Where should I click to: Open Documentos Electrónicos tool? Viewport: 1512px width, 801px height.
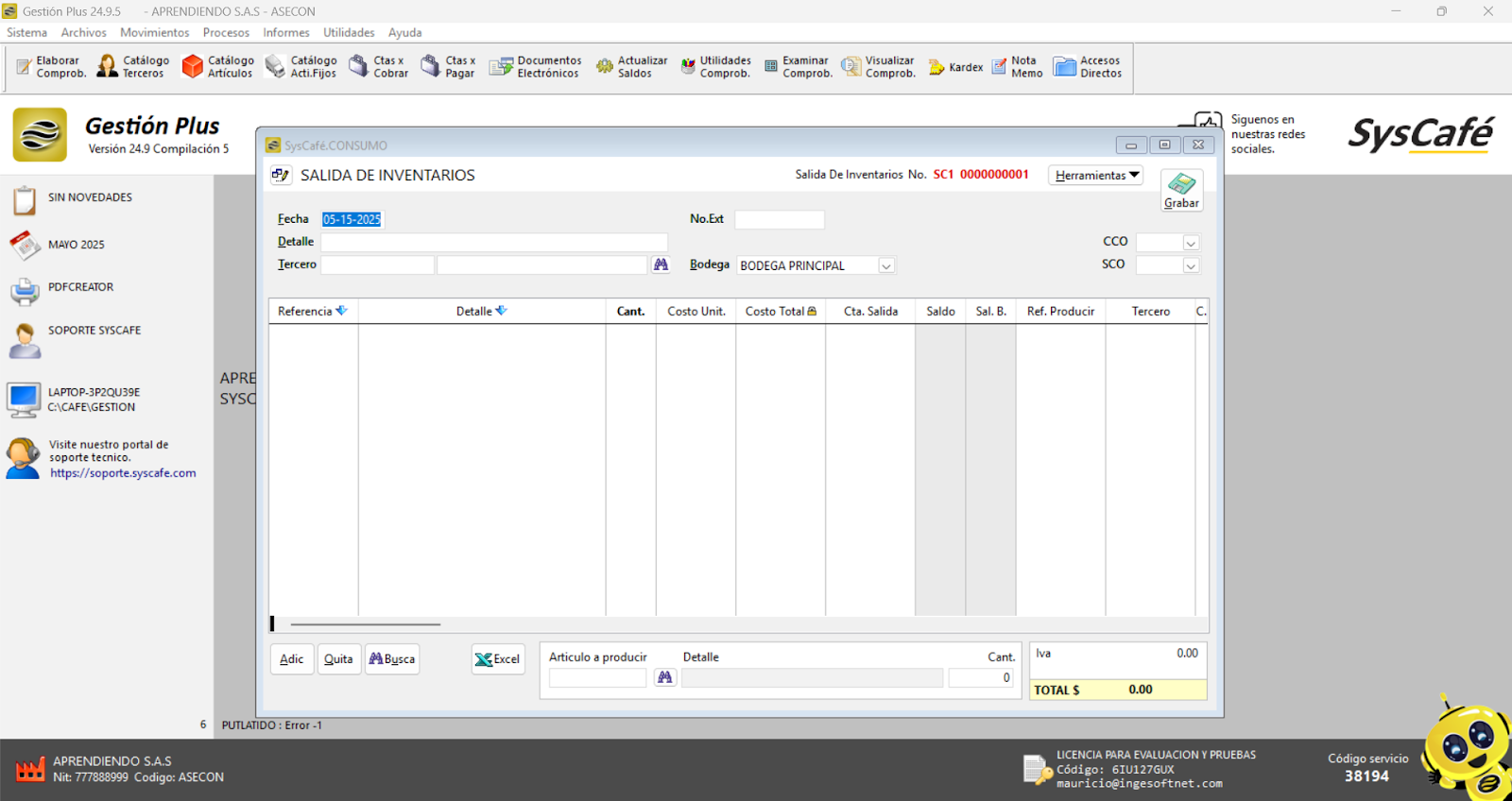(x=536, y=67)
